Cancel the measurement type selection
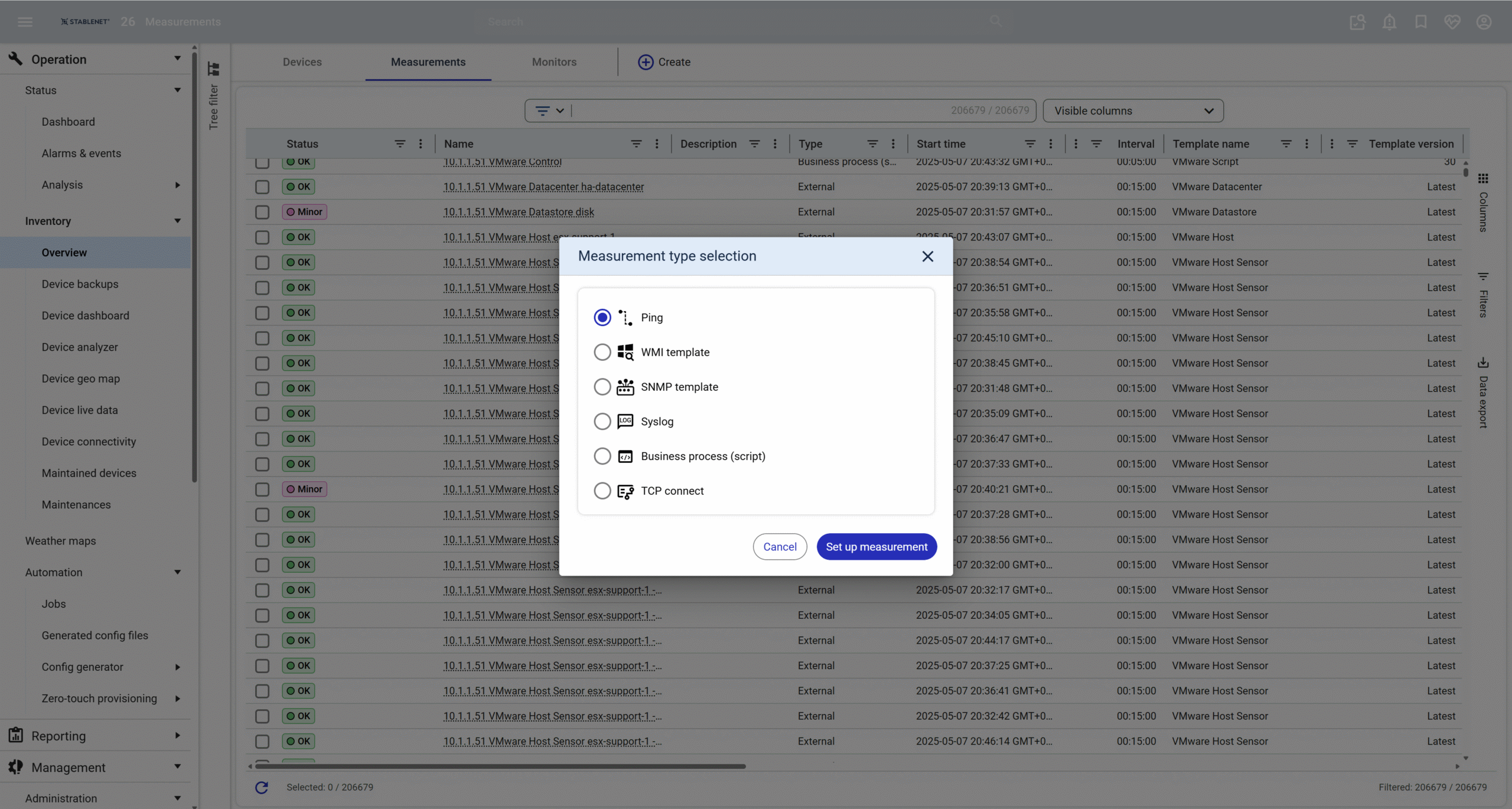The height and width of the screenshot is (809, 1512). coord(779,547)
